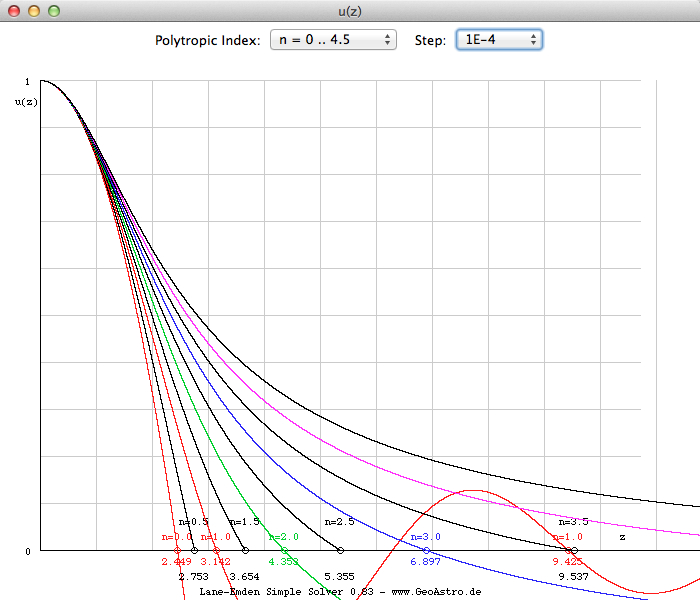Click the green zoom window button
Viewport: 700px width, 600px height.
click(x=54, y=11)
